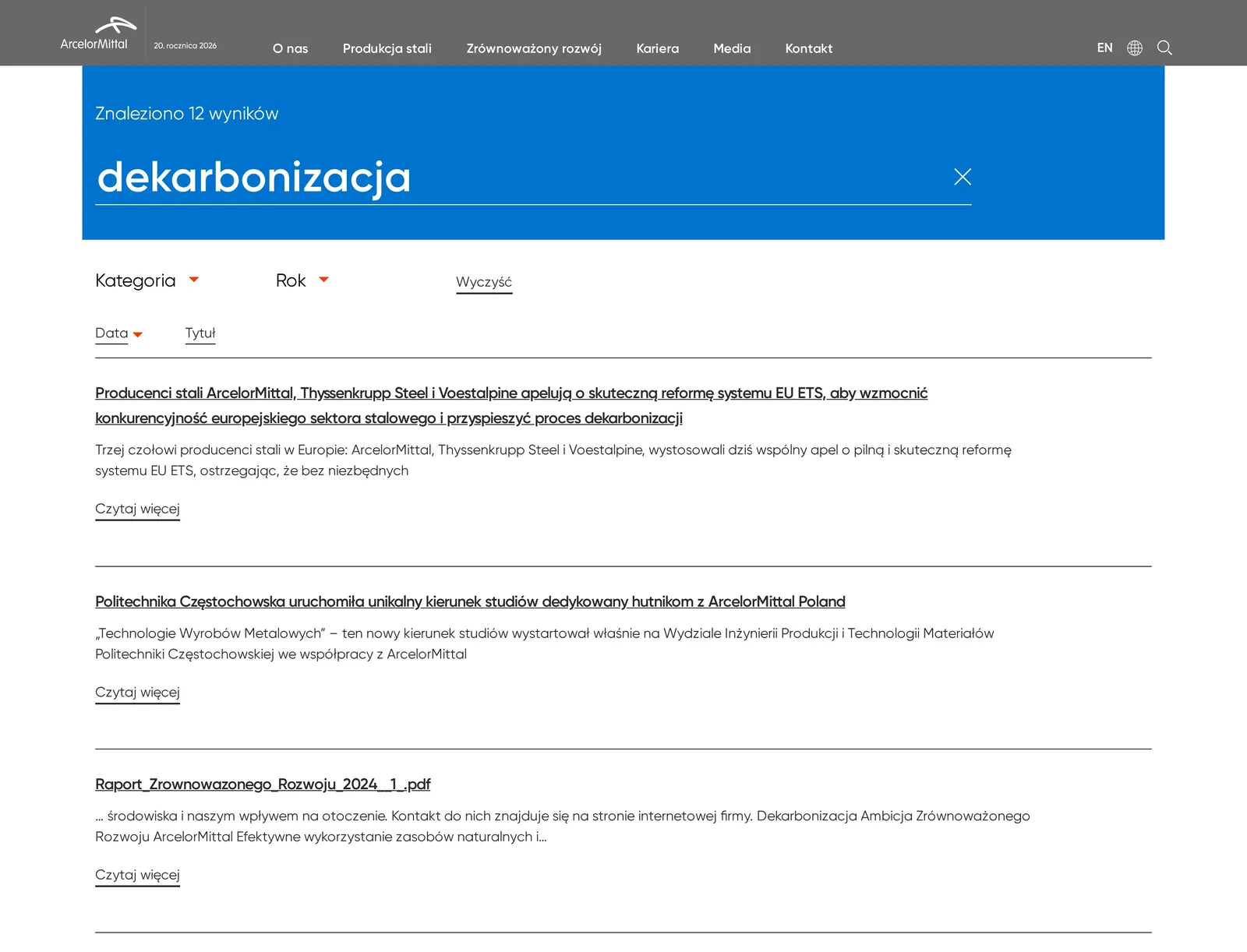Click the Znaleziono 12 wyników text
This screenshot has width=1247, height=952.
pyautogui.click(x=186, y=114)
